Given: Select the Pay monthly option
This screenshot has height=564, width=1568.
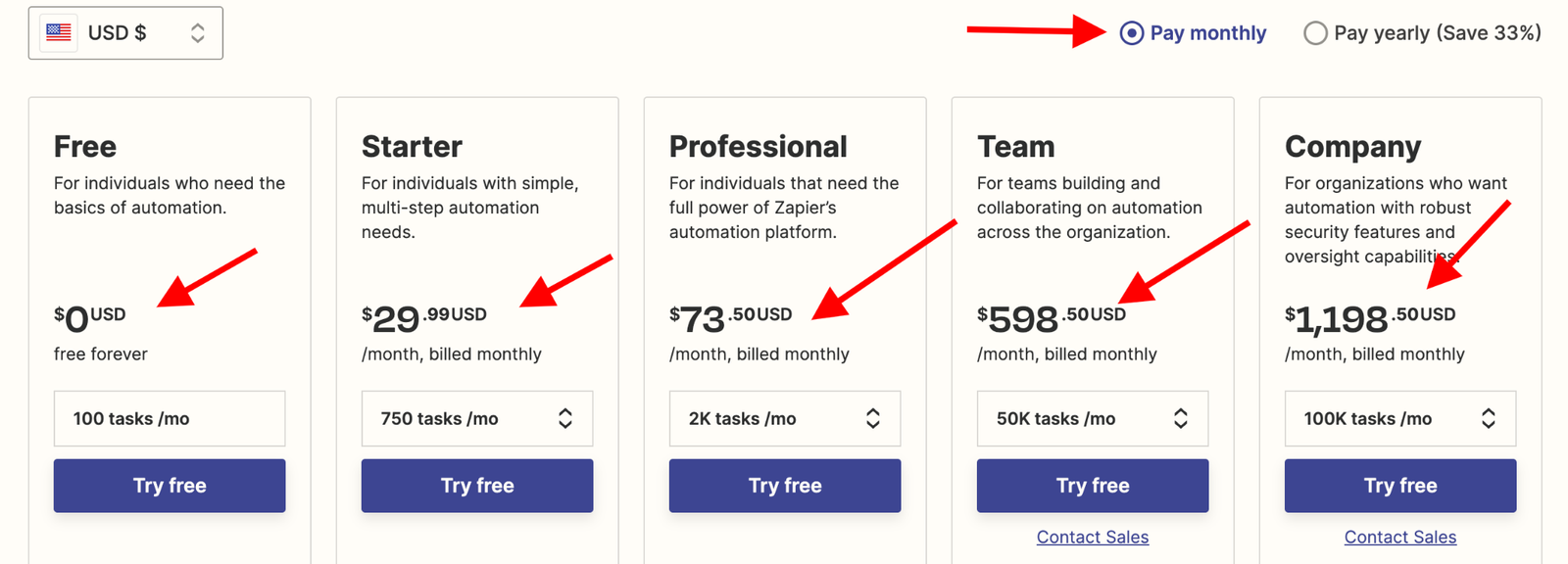Looking at the screenshot, I should click(x=1193, y=32).
